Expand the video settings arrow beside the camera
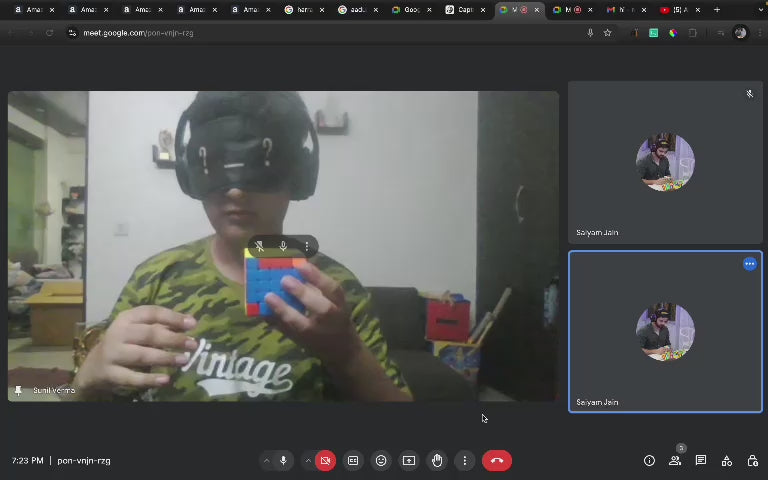Image resolution: width=768 pixels, height=480 pixels. 308,461
